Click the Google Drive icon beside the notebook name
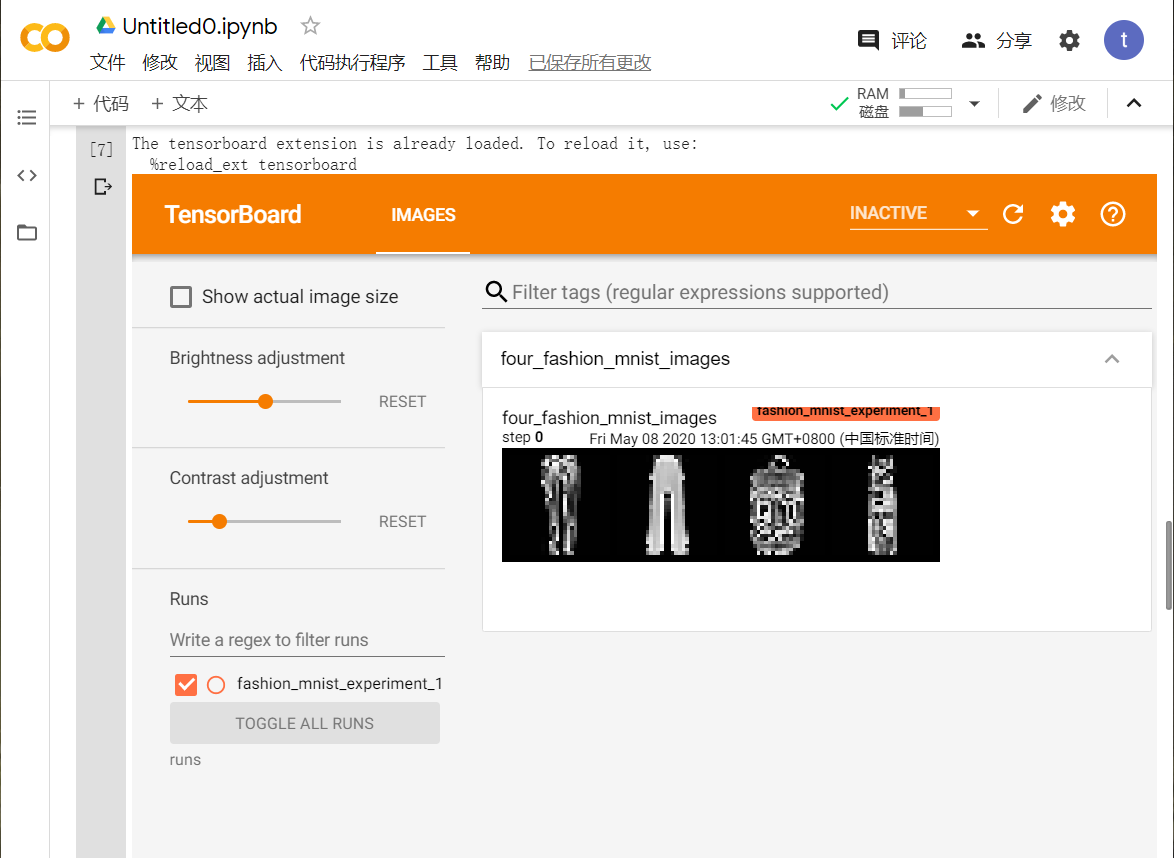Viewport: 1174px width, 858px height. click(106, 26)
